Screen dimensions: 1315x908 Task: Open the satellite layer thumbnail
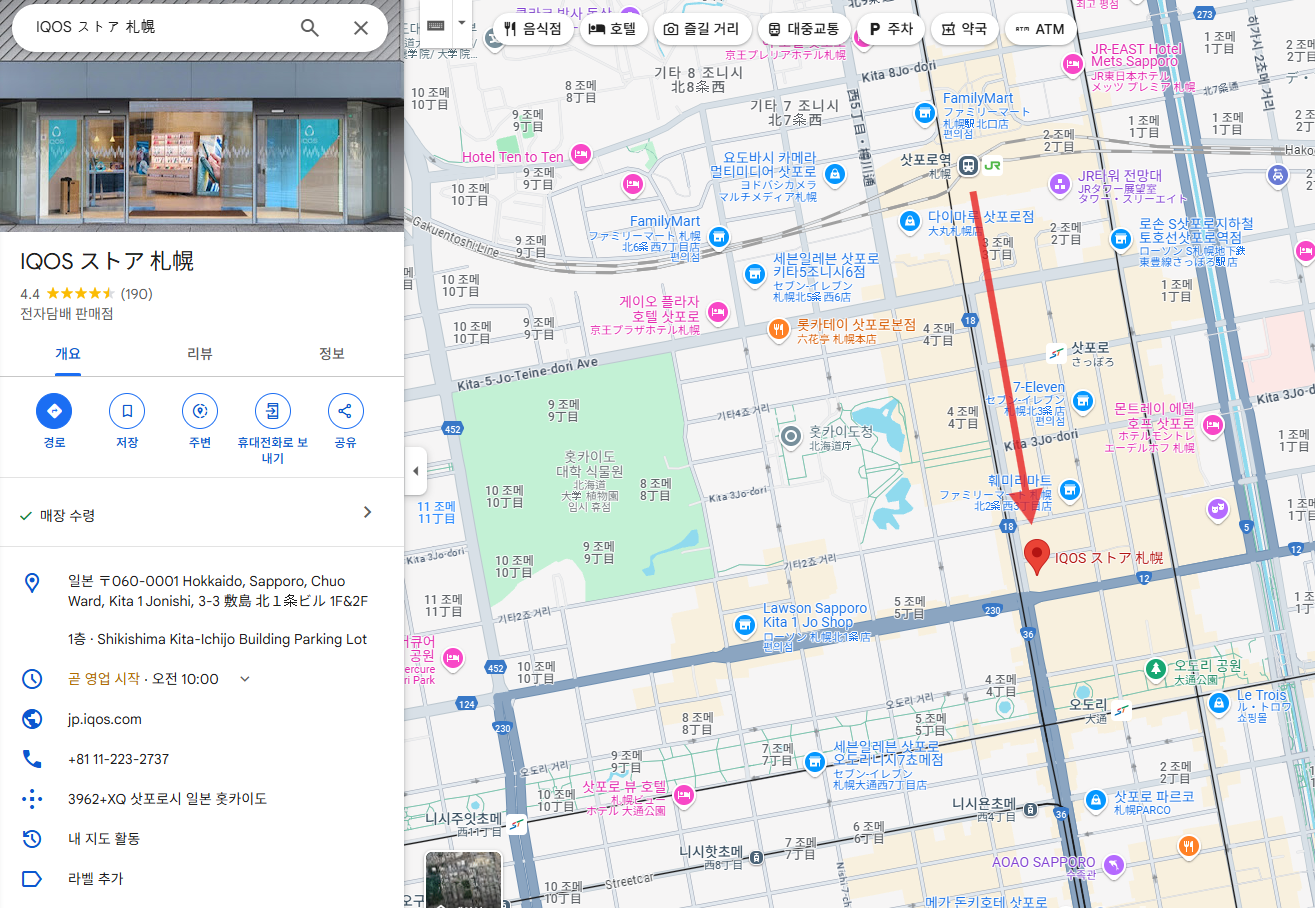point(463,880)
